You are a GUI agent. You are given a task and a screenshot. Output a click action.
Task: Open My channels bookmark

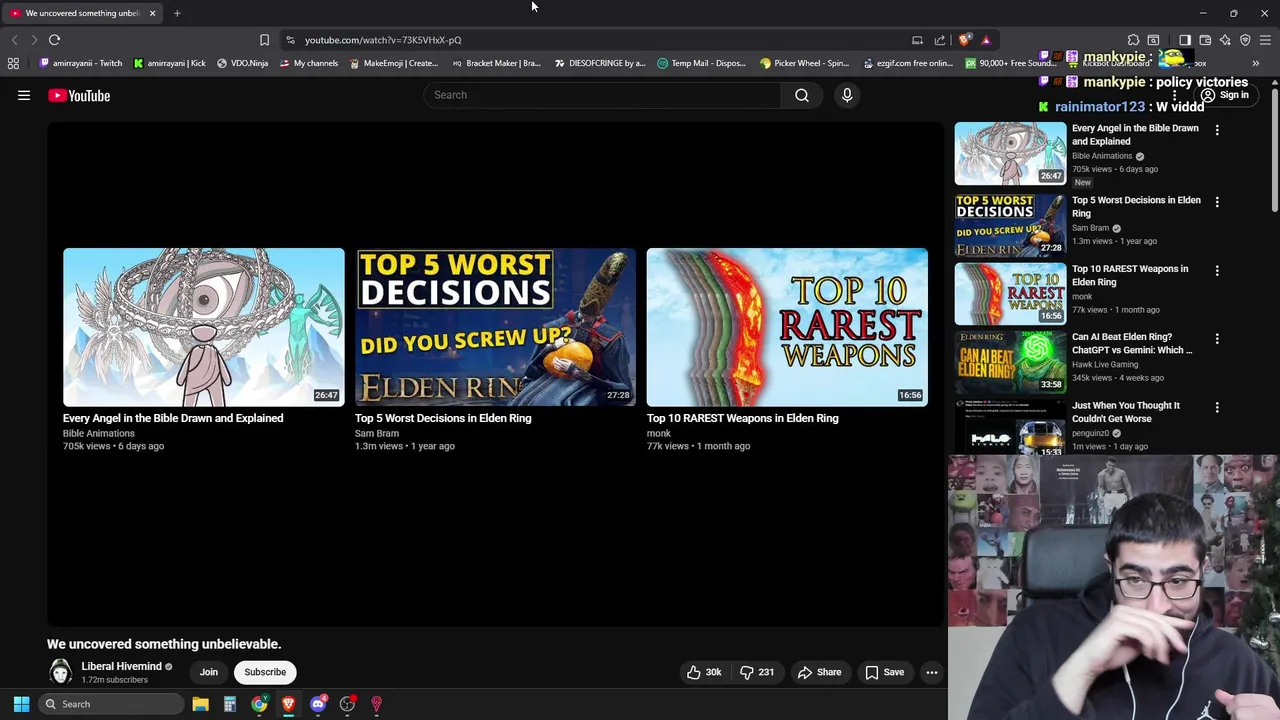point(309,63)
